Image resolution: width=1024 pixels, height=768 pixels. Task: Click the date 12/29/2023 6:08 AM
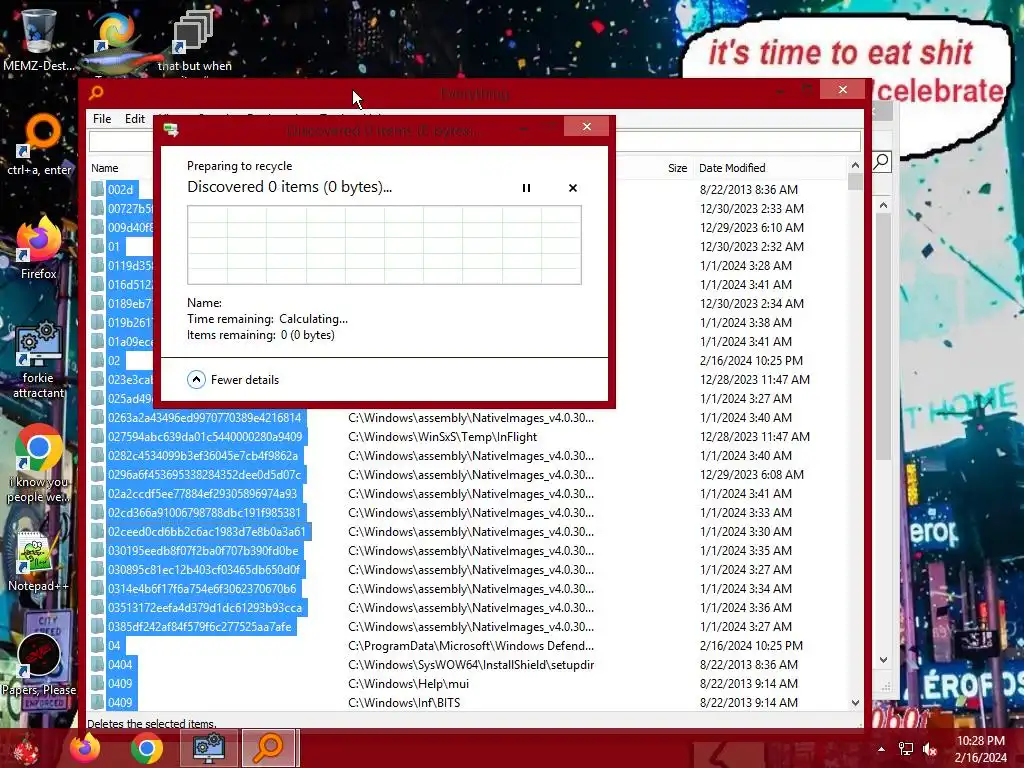click(x=752, y=474)
